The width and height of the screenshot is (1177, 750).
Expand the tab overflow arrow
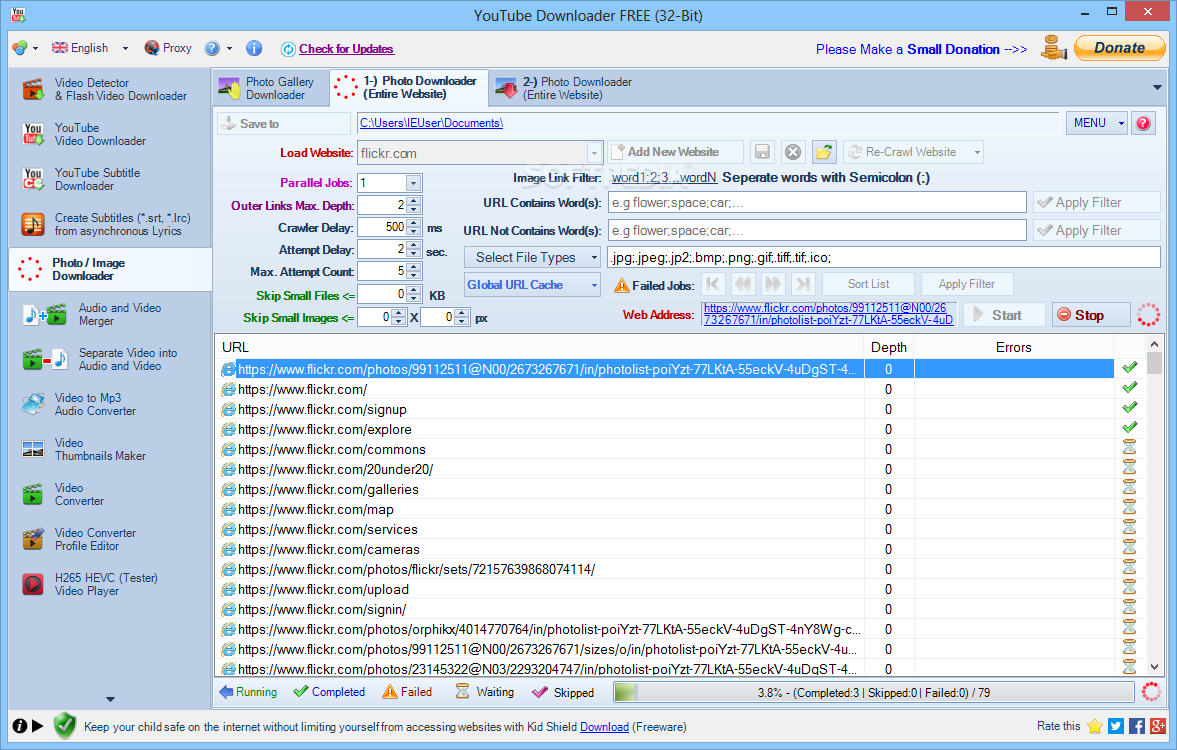click(1157, 88)
